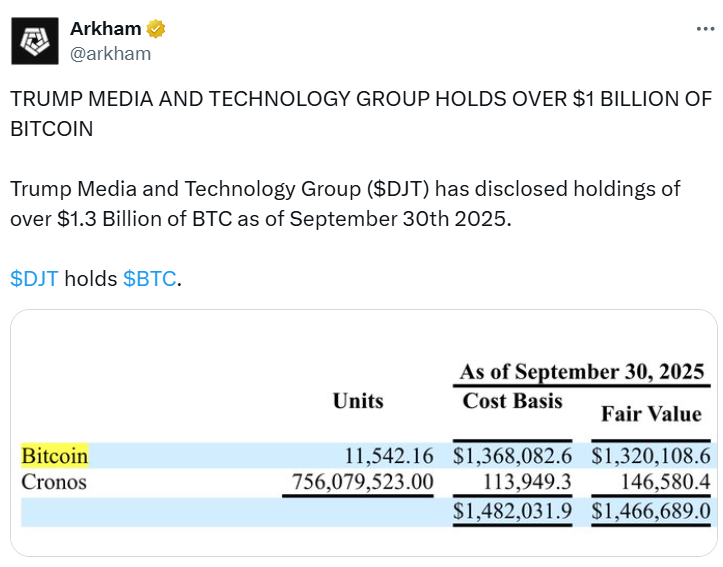723x567 pixels.
Task: Click the Fair Value column header
Action: pos(651,413)
